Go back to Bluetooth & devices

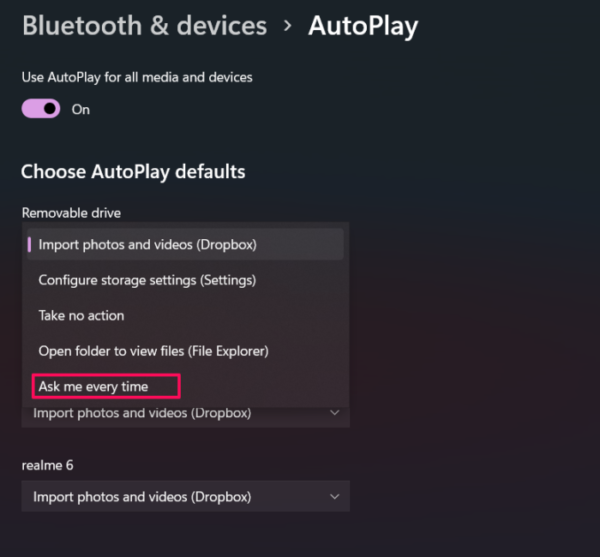(x=144, y=26)
